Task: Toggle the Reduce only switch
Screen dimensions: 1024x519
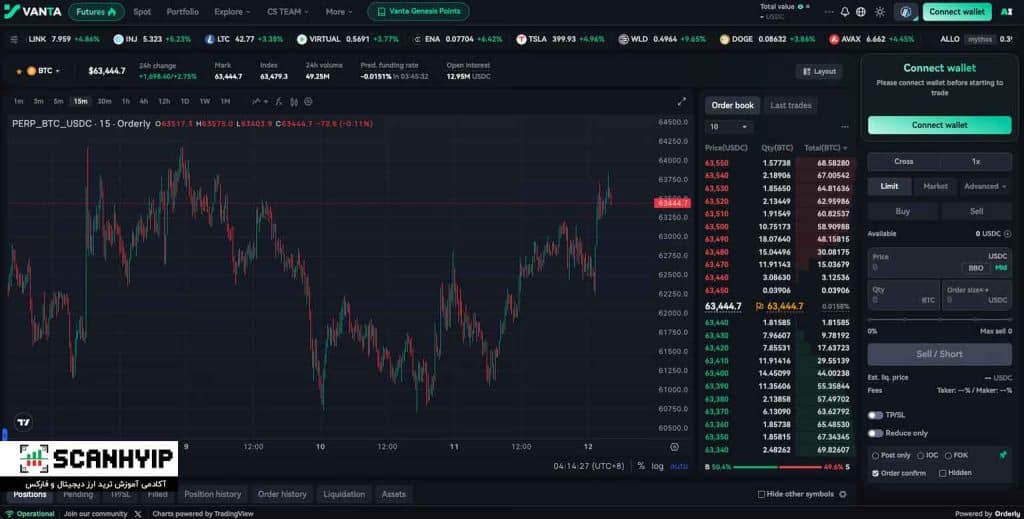Action: pos(875,433)
